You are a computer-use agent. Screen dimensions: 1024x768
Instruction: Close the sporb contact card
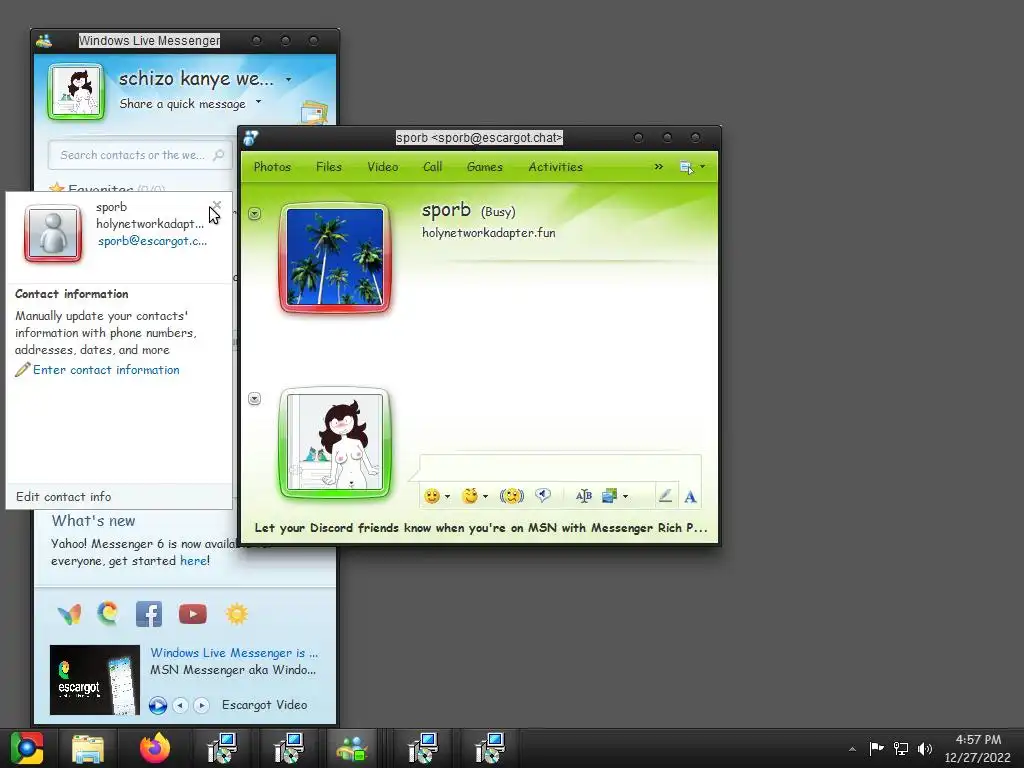pyautogui.click(x=217, y=205)
